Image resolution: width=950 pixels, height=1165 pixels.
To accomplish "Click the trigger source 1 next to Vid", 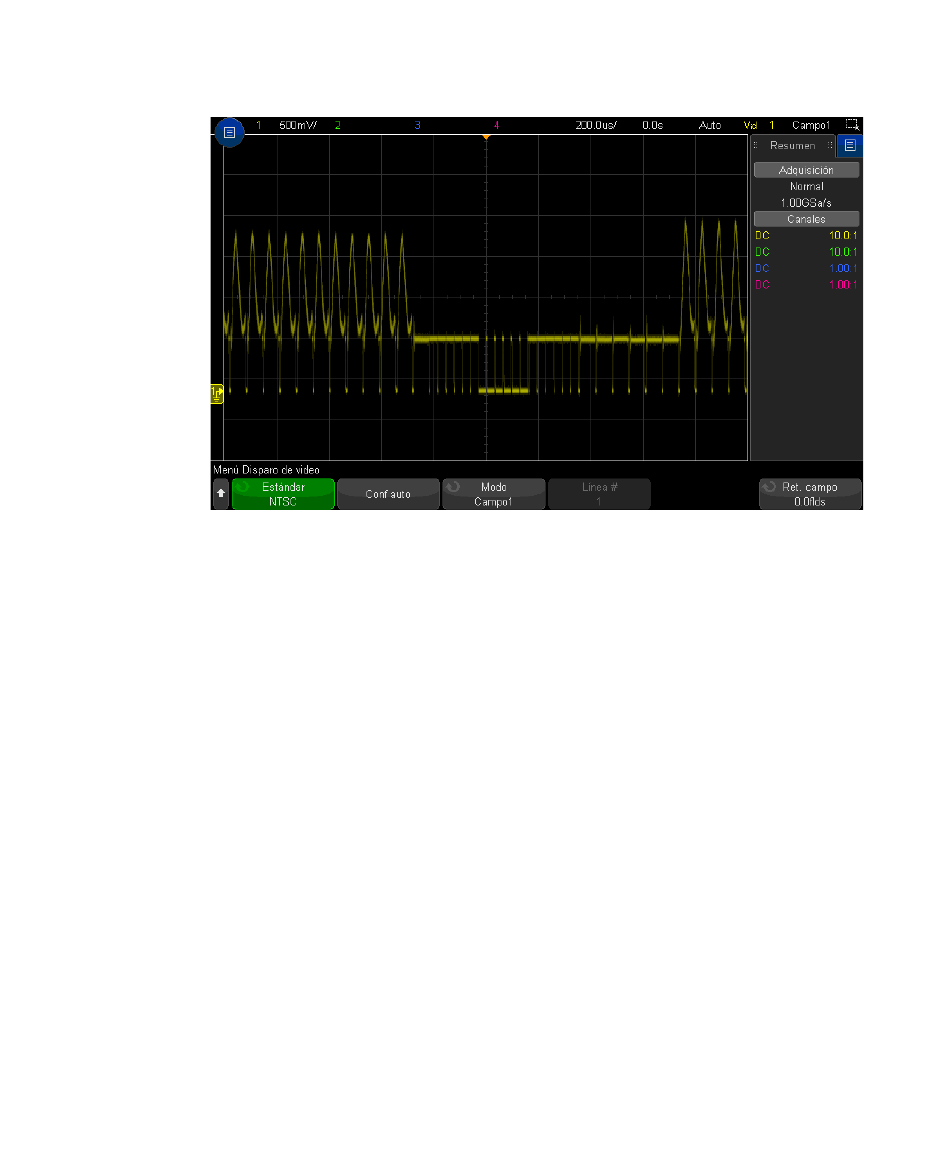I will (x=772, y=125).
